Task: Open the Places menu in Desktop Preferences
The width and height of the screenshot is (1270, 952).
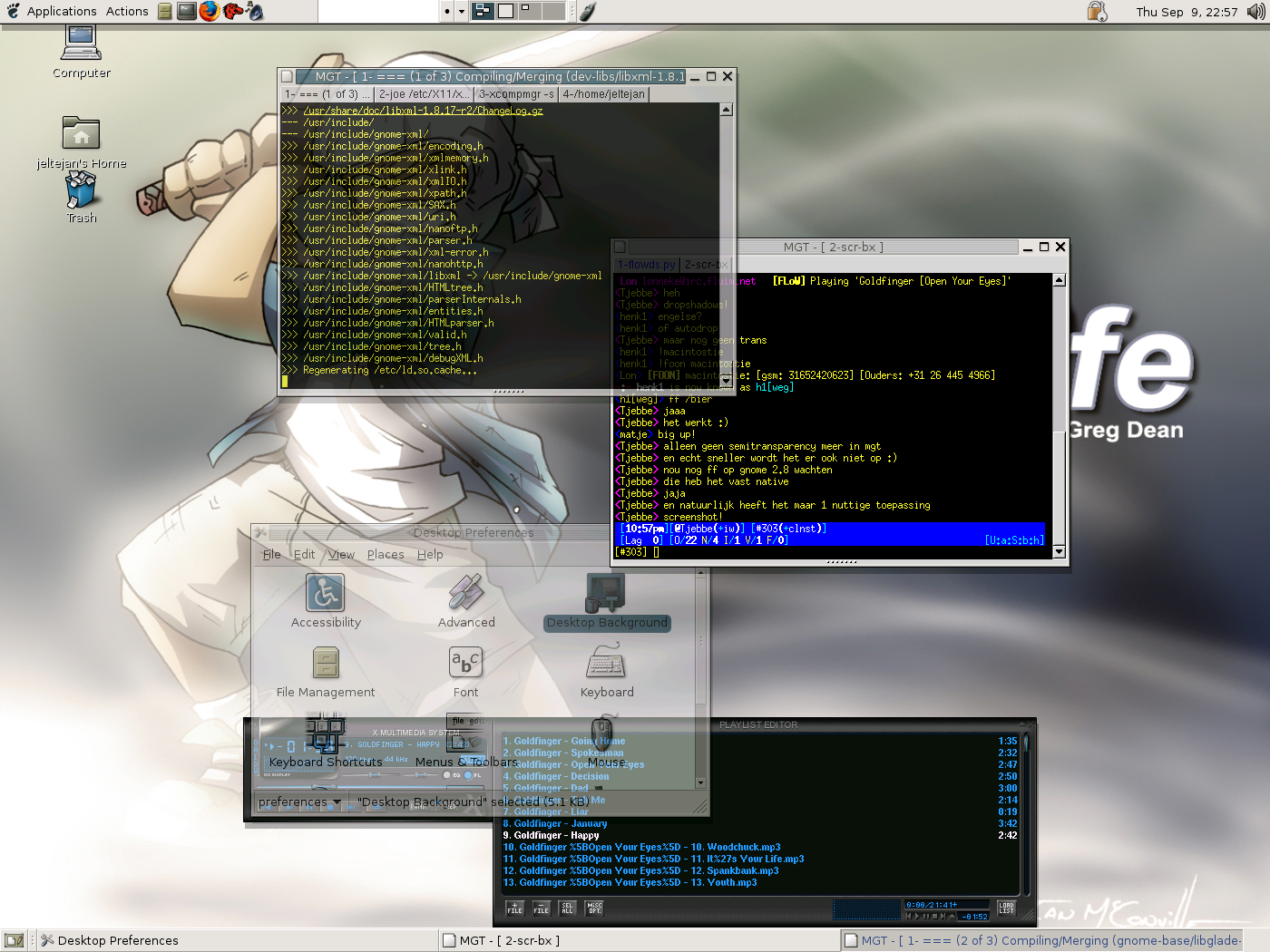Action: coord(386,554)
